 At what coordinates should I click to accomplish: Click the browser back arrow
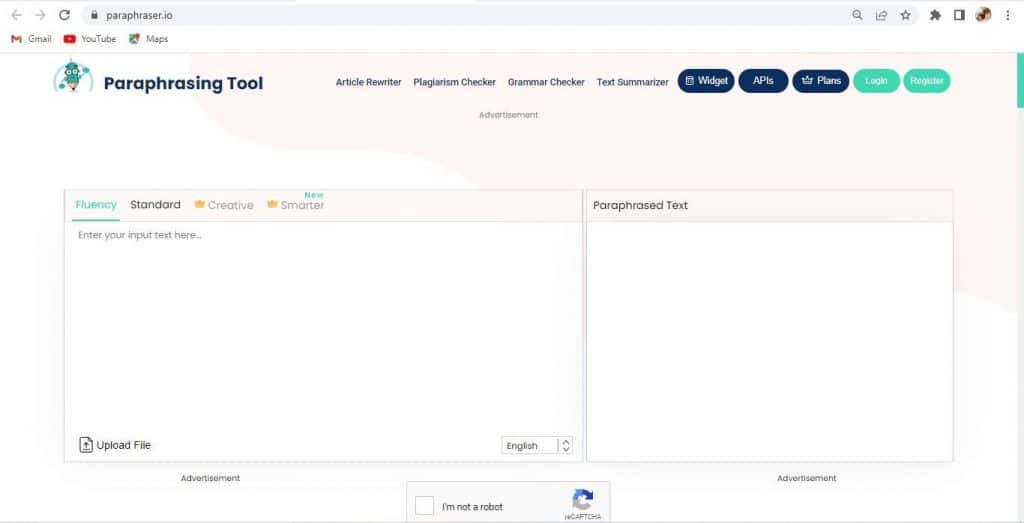coord(17,15)
